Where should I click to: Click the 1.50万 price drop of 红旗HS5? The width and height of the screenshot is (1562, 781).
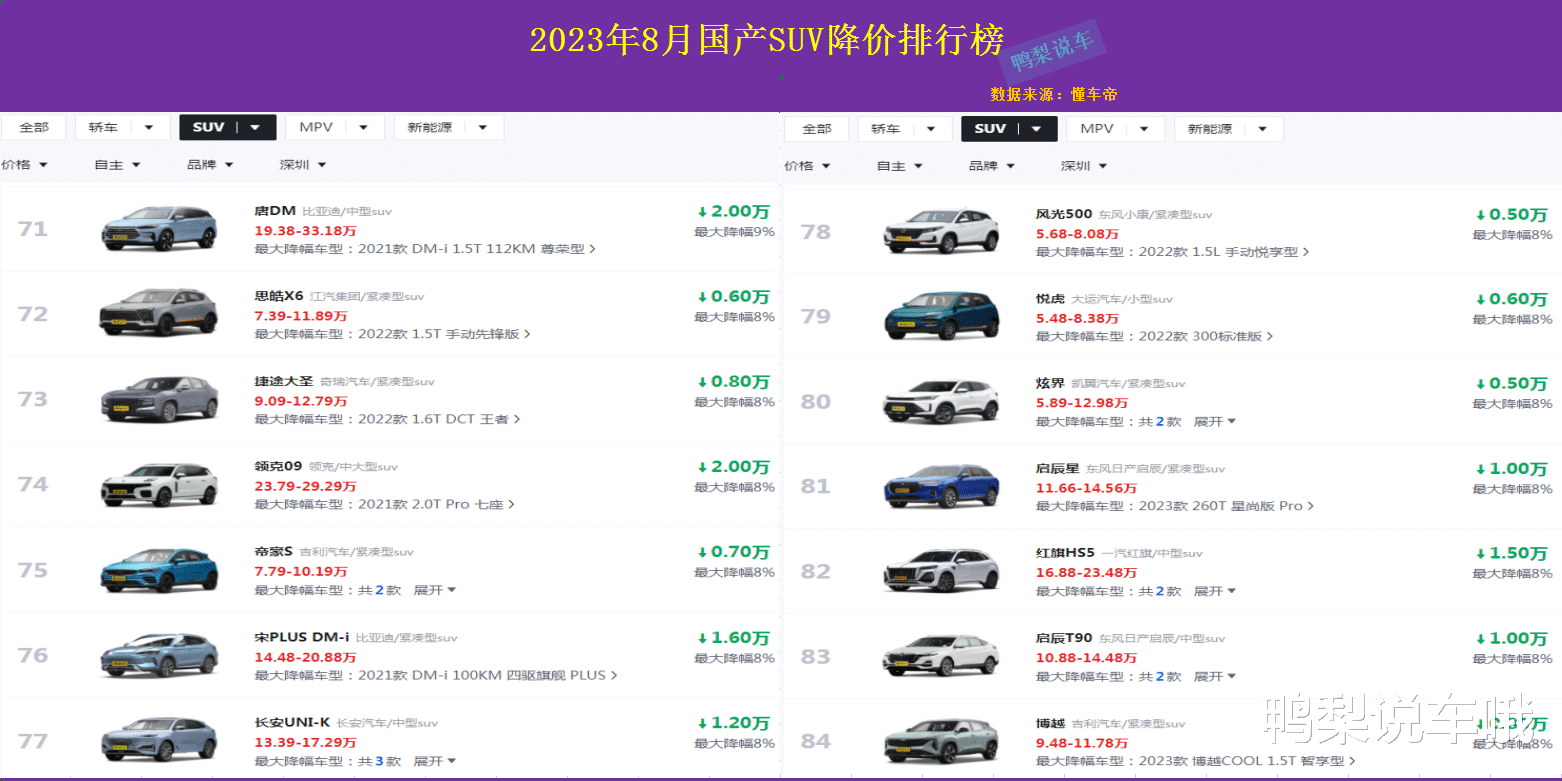(1512, 553)
